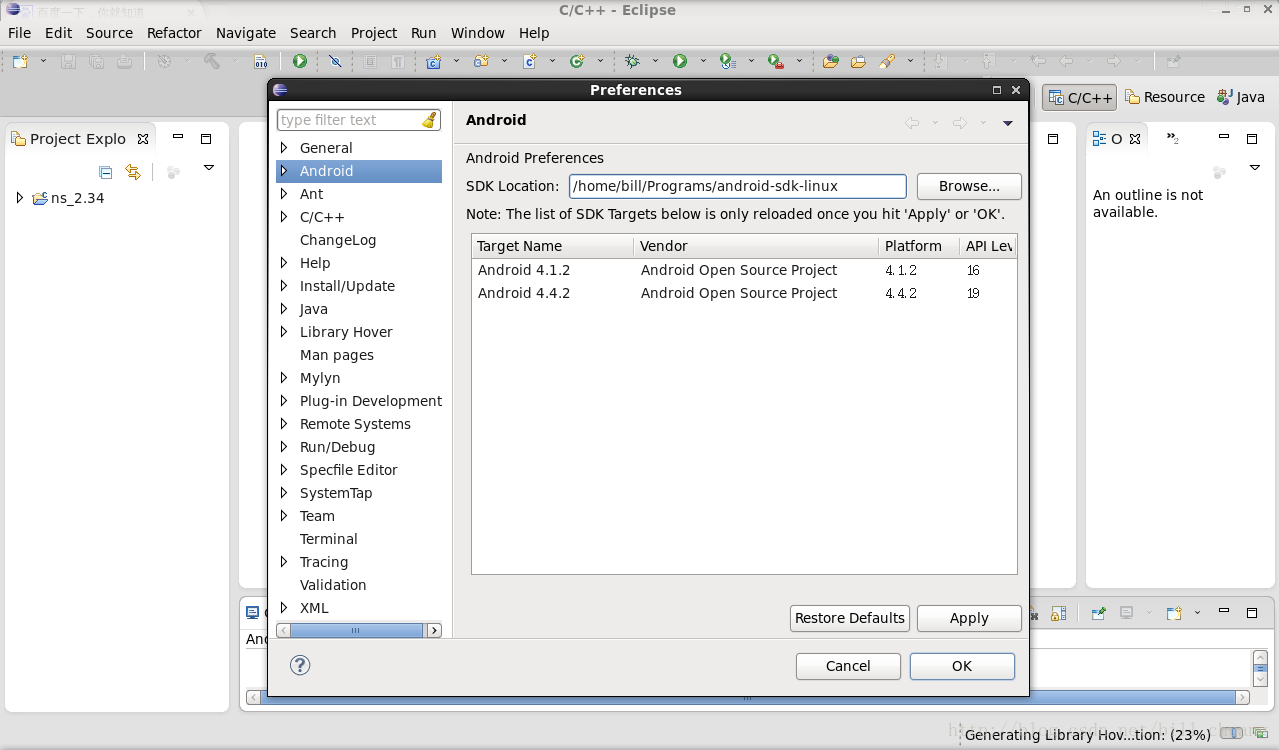Switch to Java perspective
Image resolution: width=1279 pixels, height=750 pixels.
1241,97
